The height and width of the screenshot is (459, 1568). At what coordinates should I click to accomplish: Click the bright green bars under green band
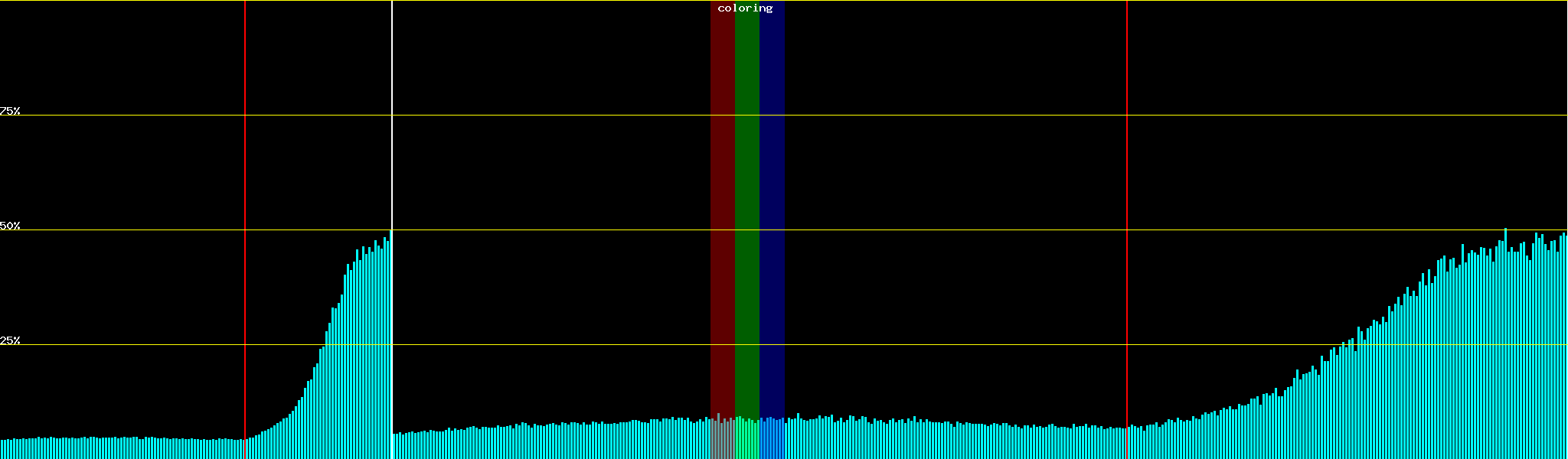coord(746,440)
